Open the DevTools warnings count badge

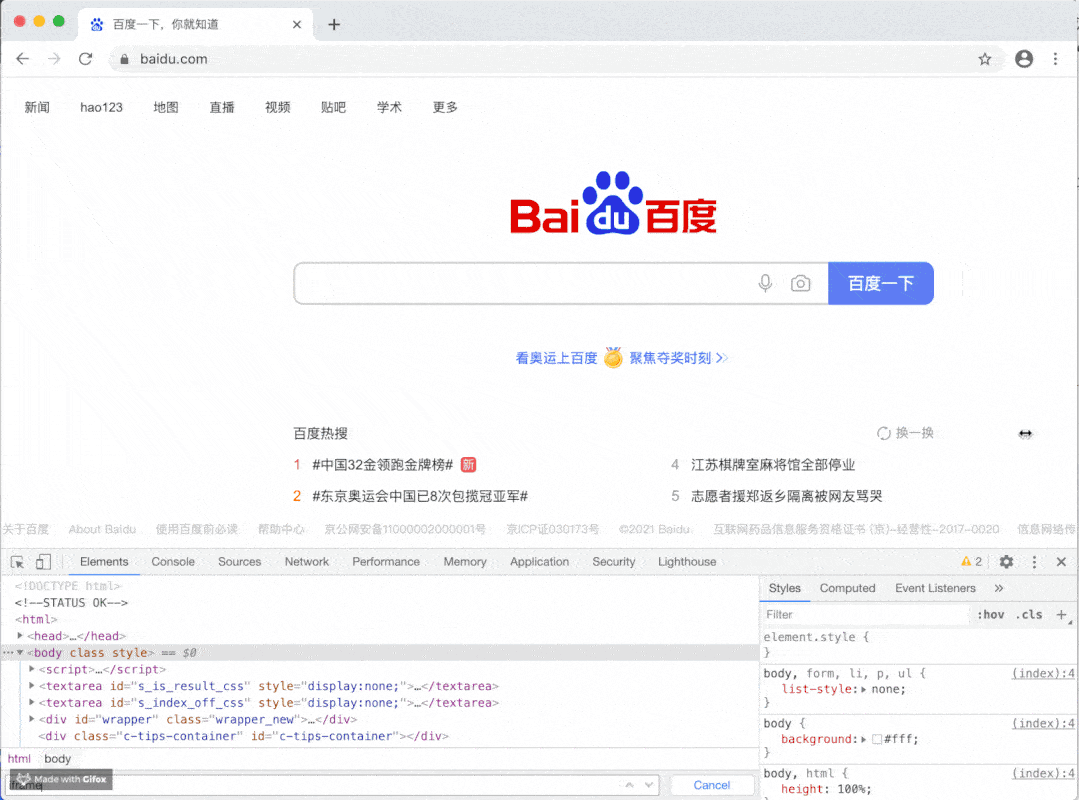pyautogui.click(x=972, y=562)
